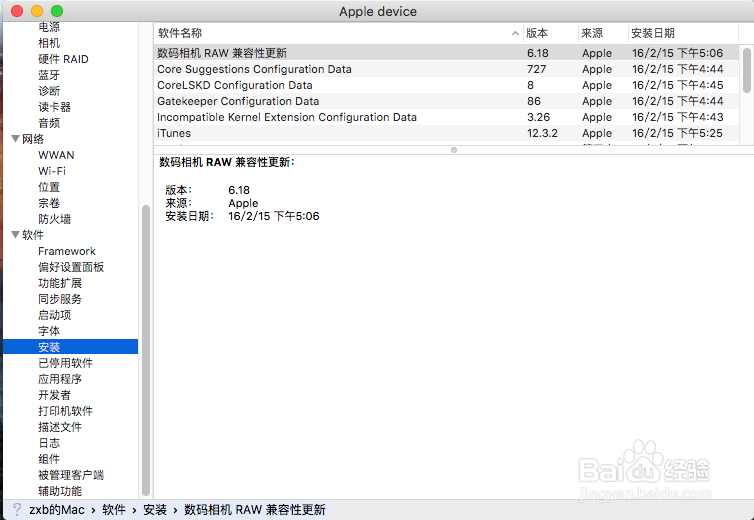Open Wi-Fi sidebar entry
Image resolution: width=754 pixels, height=520 pixels.
coord(52,171)
